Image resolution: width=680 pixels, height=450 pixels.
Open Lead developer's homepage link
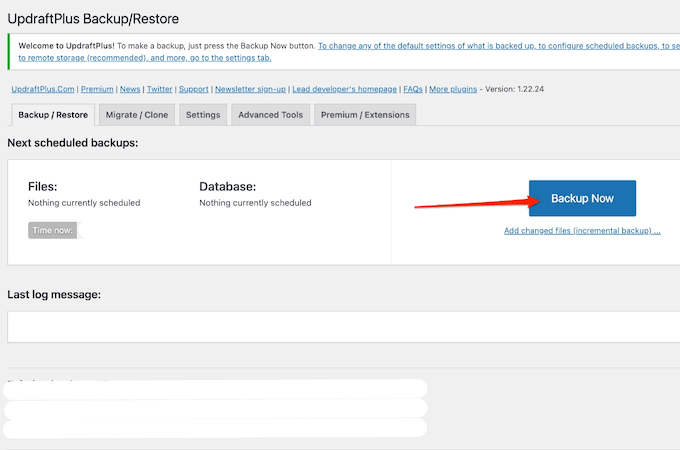point(344,89)
